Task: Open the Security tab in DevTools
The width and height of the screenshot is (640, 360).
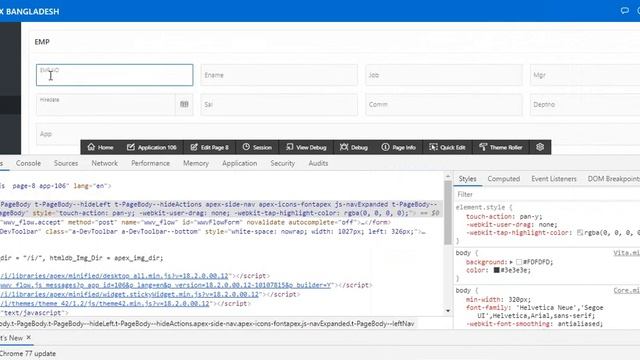Action: coord(282,163)
